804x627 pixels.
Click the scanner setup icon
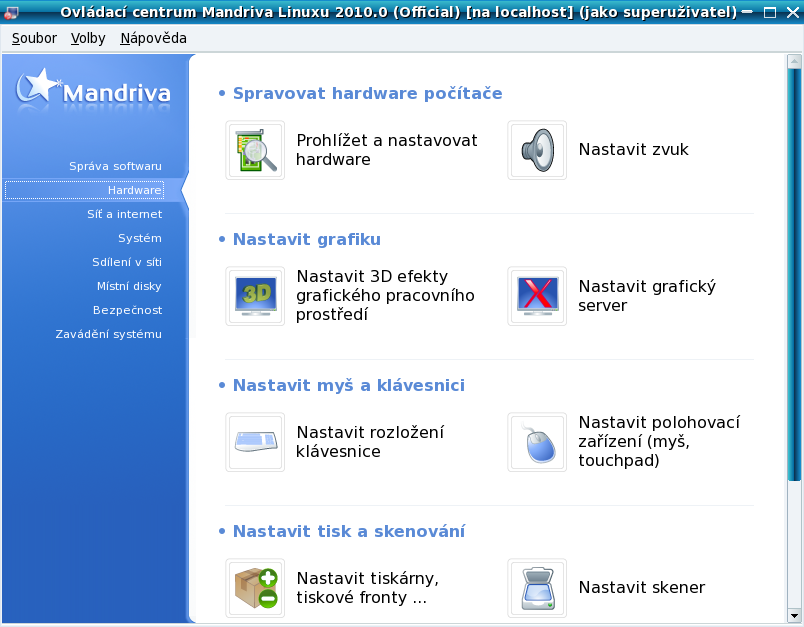click(537, 588)
